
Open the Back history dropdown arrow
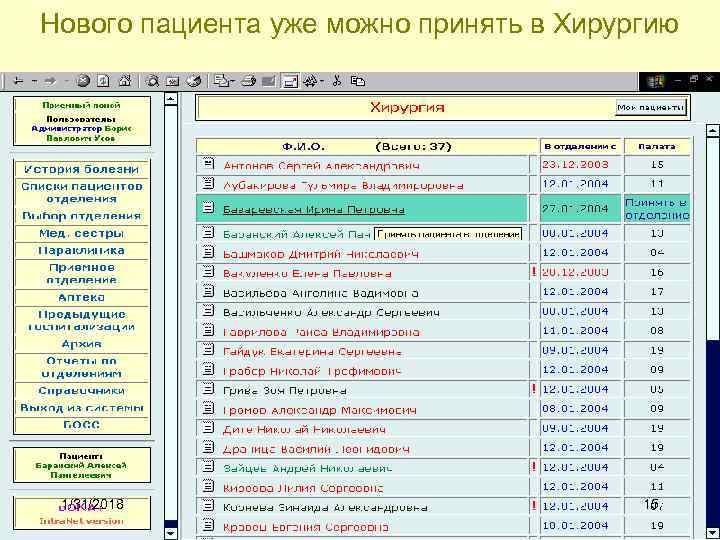34,82
